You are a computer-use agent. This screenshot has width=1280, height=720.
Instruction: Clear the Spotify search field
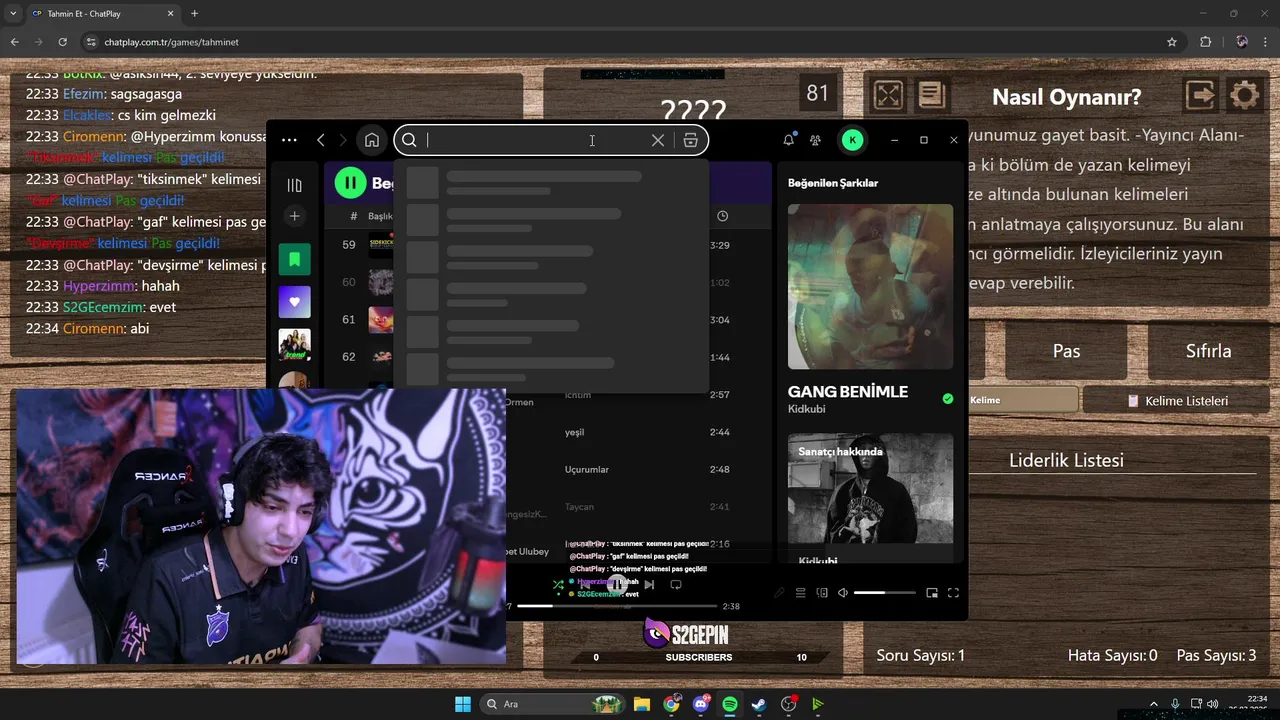tap(657, 140)
